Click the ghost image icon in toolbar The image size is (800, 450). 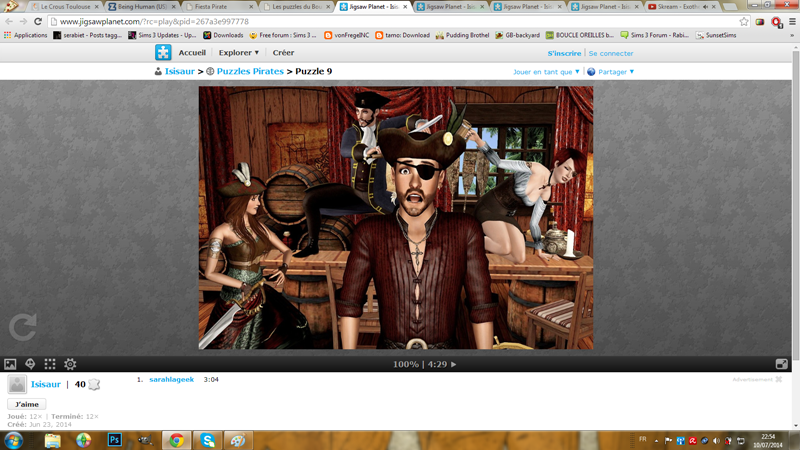click(x=30, y=364)
